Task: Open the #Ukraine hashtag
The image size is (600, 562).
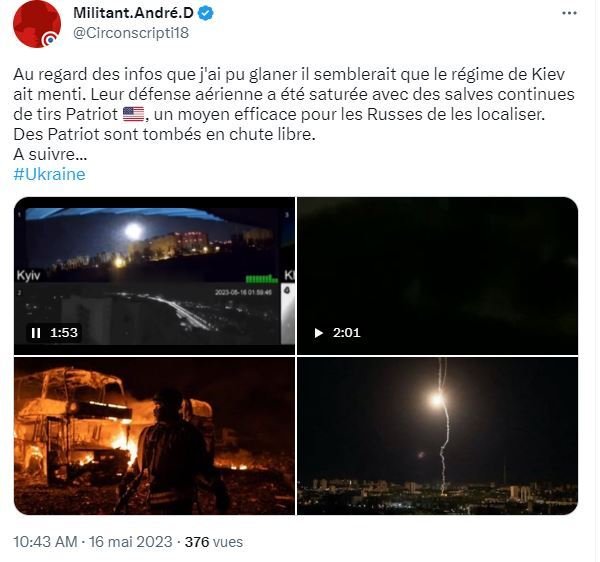Action: click(x=49, y=174)
